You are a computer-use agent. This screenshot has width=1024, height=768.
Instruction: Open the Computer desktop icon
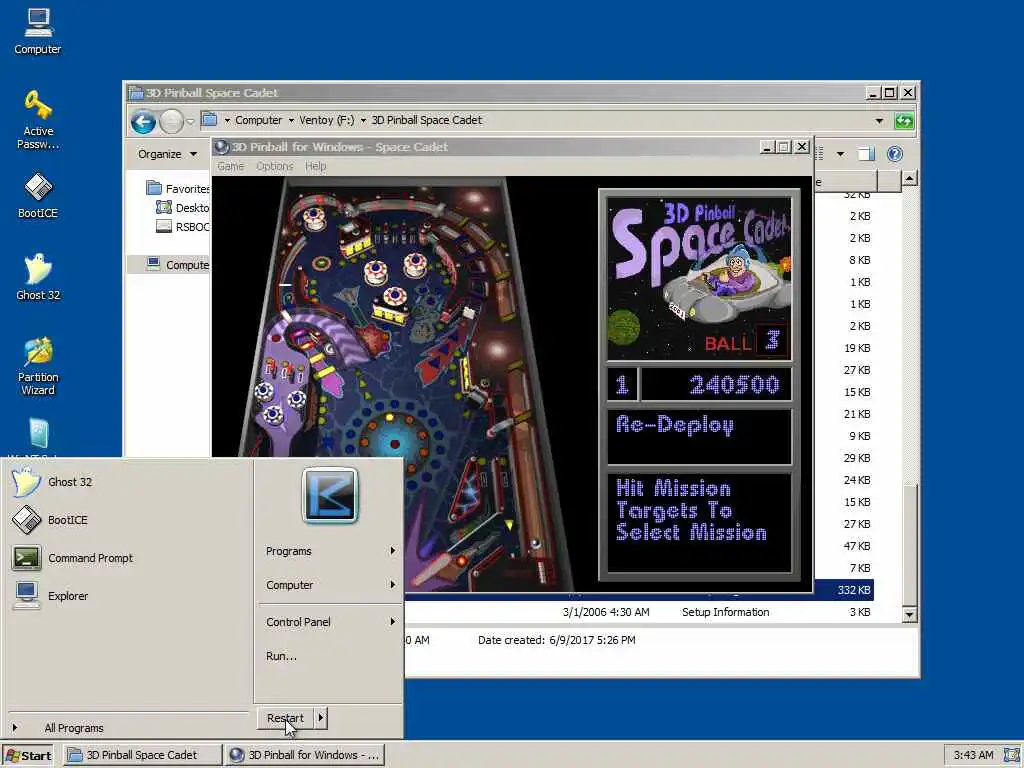[x=38, y=31]
